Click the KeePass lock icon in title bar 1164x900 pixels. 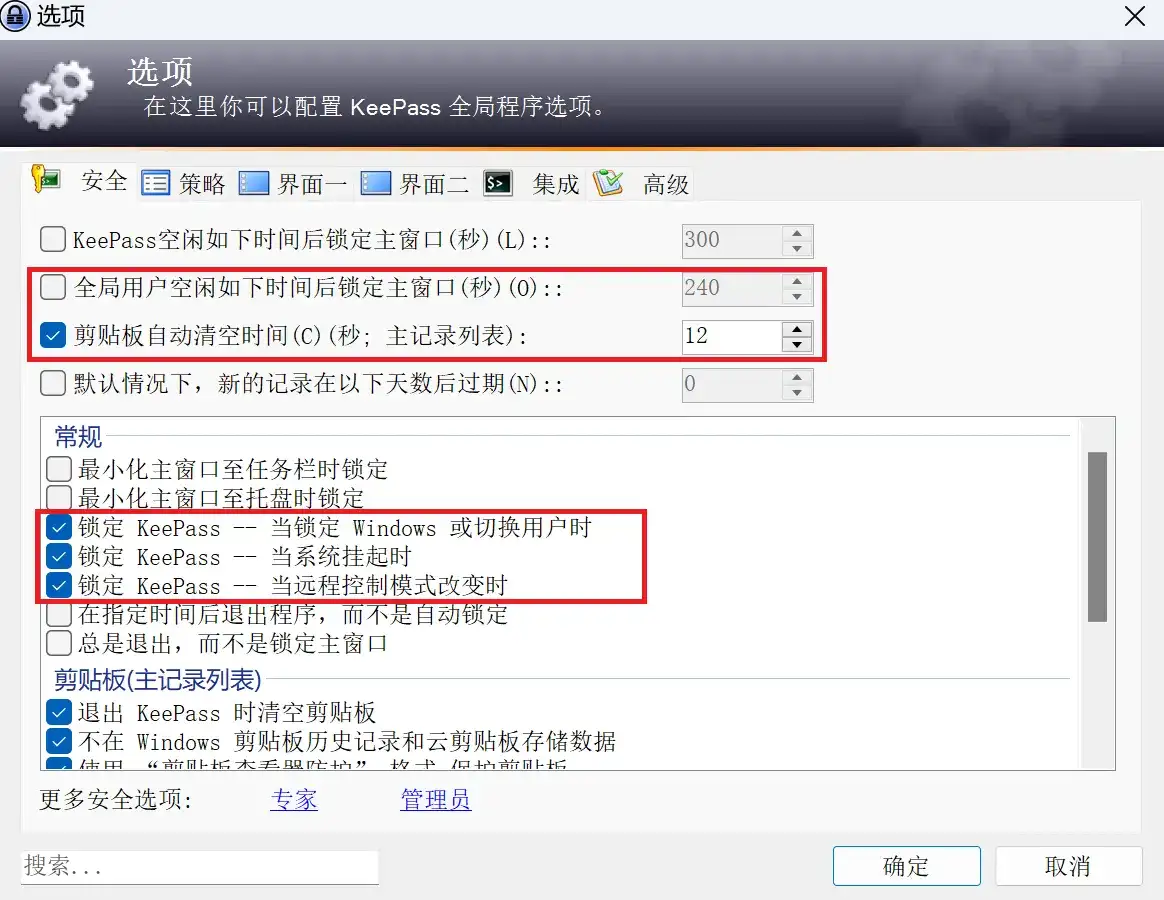click(x=15, y=16)
